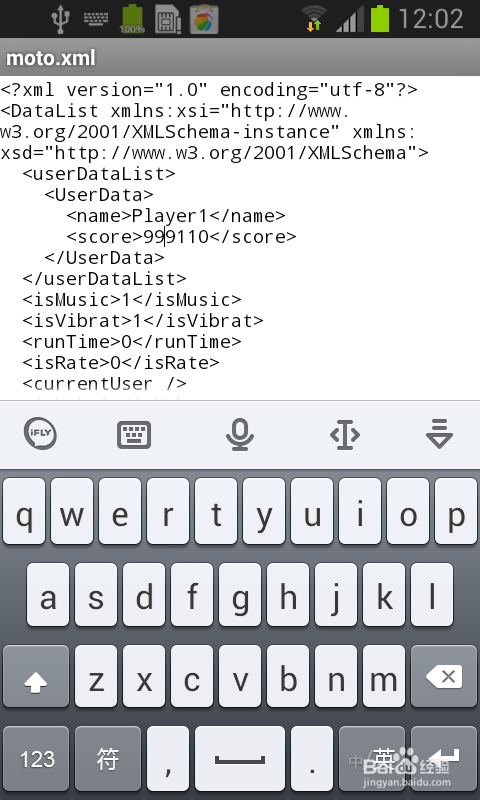Toggle the shift key for uppercase
This screenshot has width=480, height=800.
click(x=36, y=676)
